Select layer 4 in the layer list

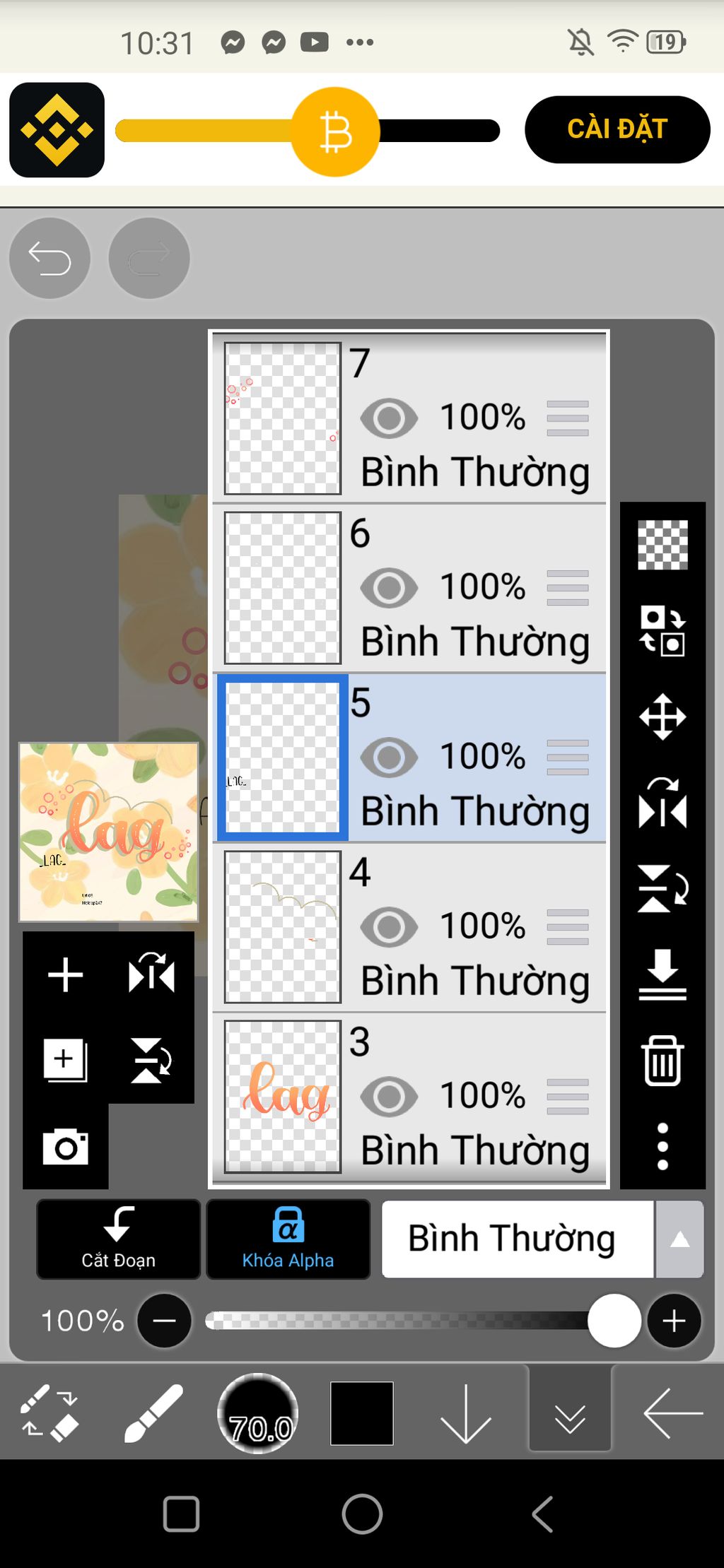(409, 927)
